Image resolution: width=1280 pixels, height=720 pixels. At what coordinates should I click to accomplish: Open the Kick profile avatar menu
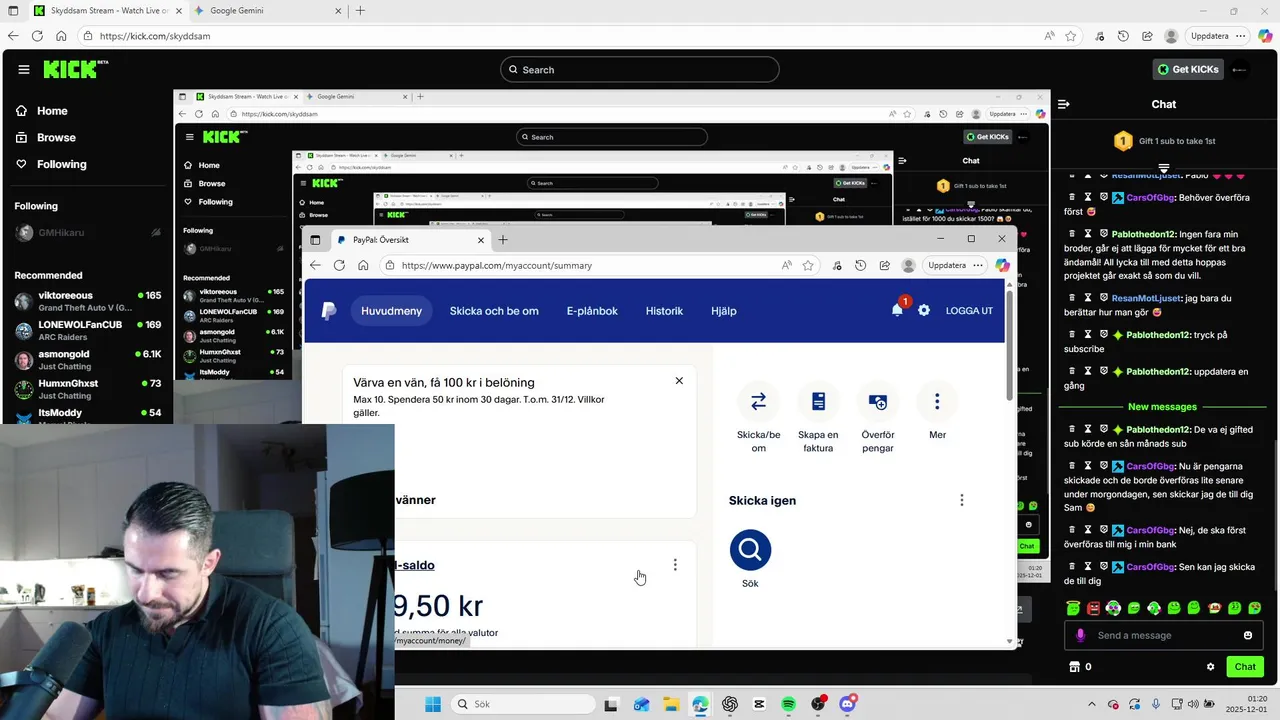[x=1240, y=69]
